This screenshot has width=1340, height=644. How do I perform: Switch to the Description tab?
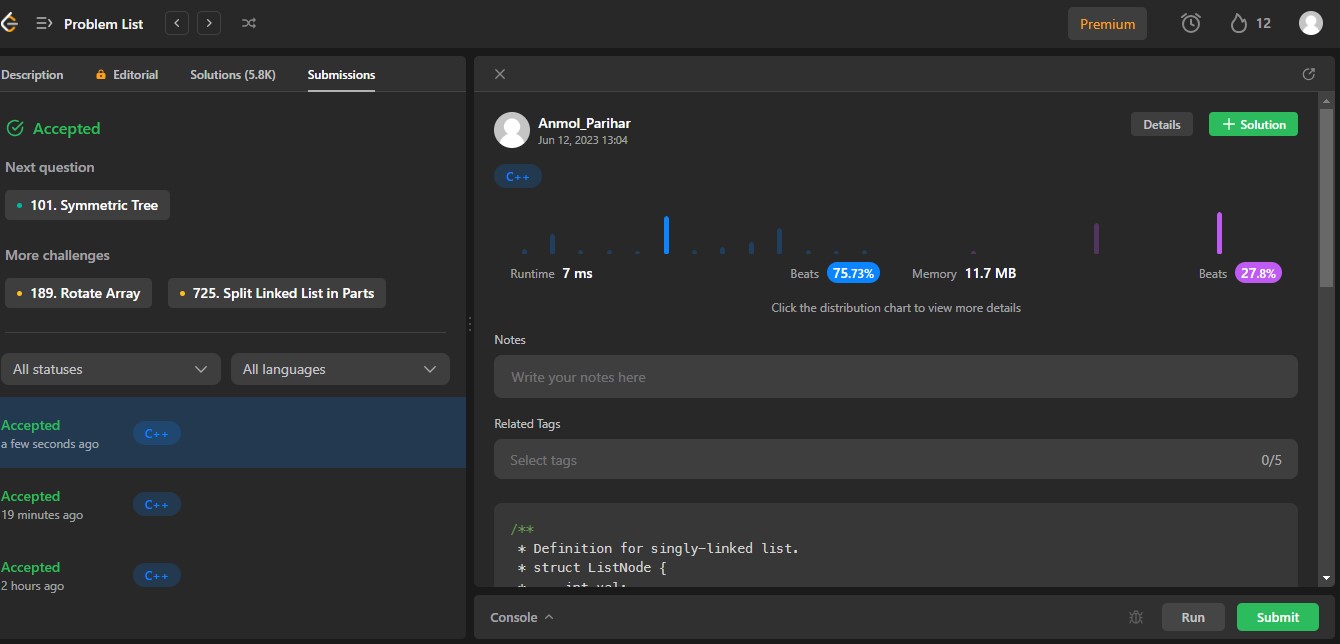click(32, 75)
